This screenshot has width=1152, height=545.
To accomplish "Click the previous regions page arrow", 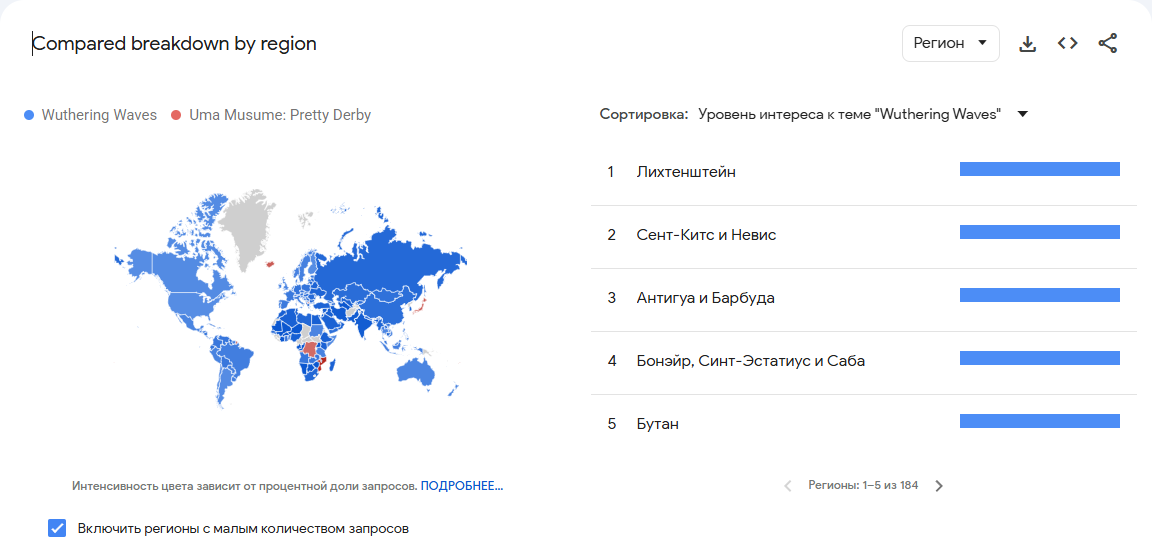I will pos(788,486).
